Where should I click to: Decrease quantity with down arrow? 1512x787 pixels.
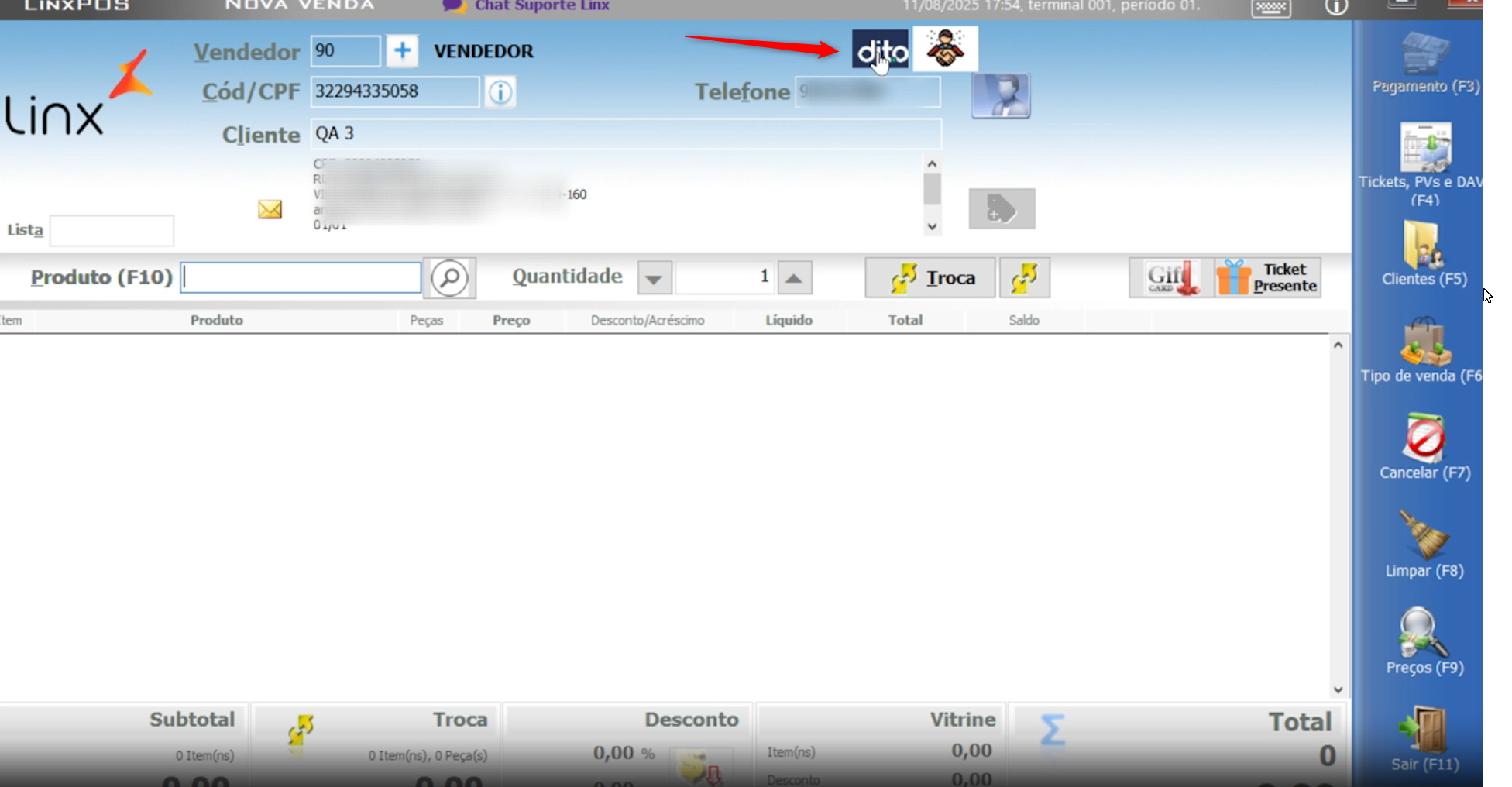(655, 278)
